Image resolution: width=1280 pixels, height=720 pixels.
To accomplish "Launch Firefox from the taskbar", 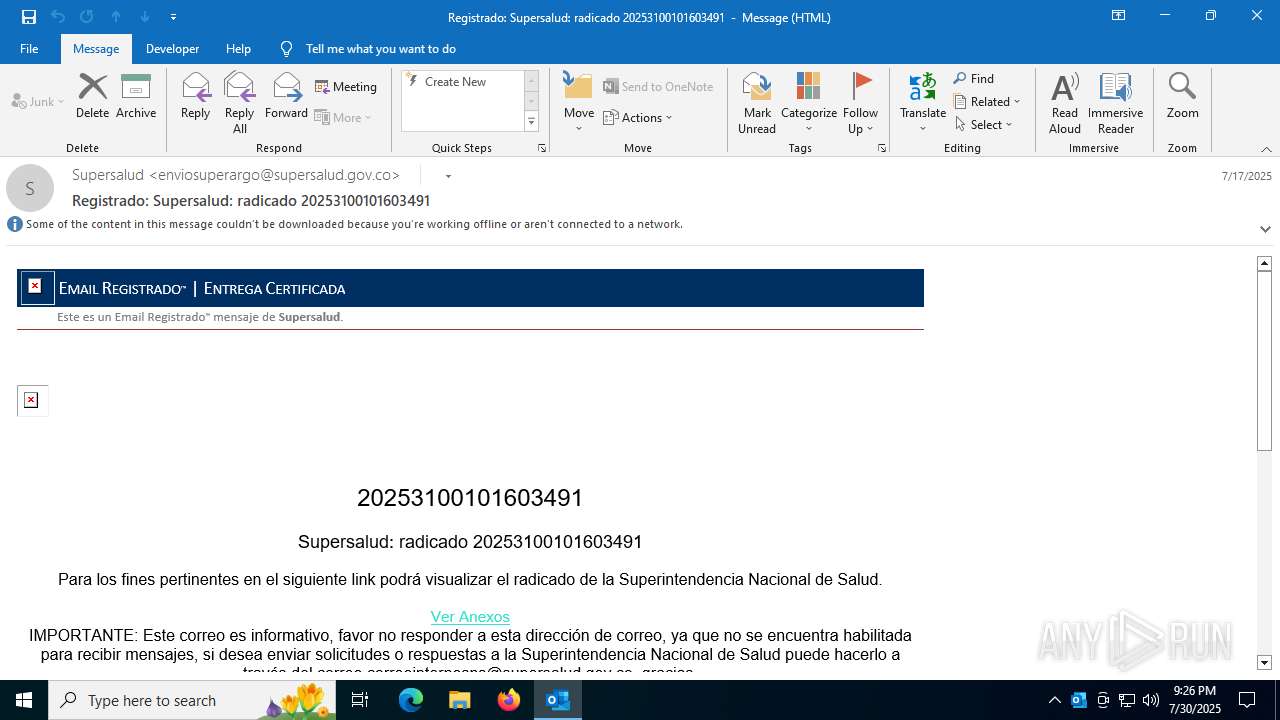I will pos(509,700).
